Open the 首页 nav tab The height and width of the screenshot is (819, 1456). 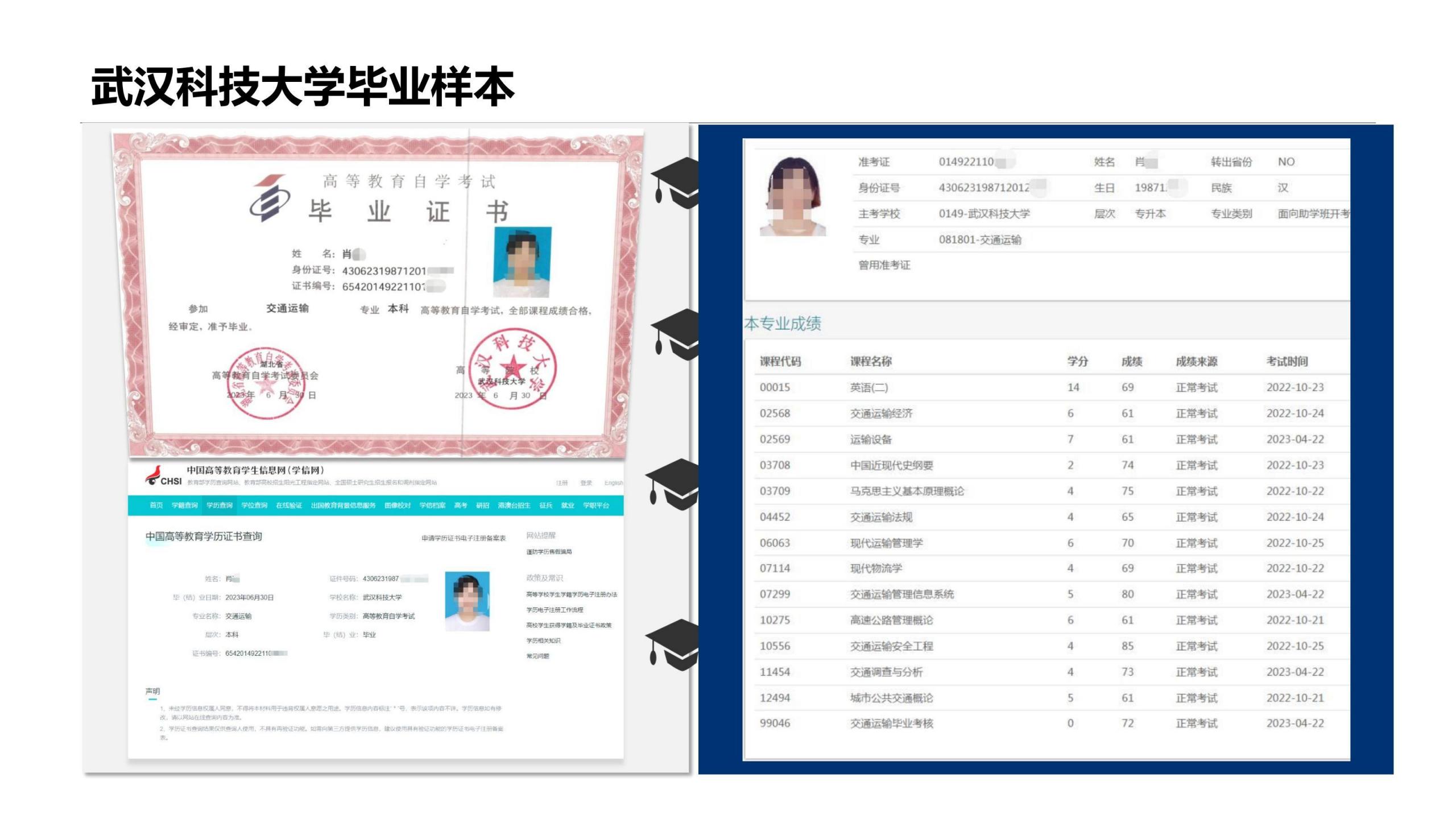tap(156, 505)
